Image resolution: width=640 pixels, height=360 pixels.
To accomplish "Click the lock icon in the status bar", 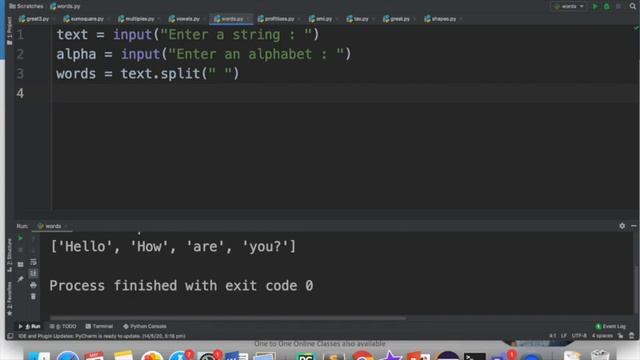I will [x=620, y=336].
